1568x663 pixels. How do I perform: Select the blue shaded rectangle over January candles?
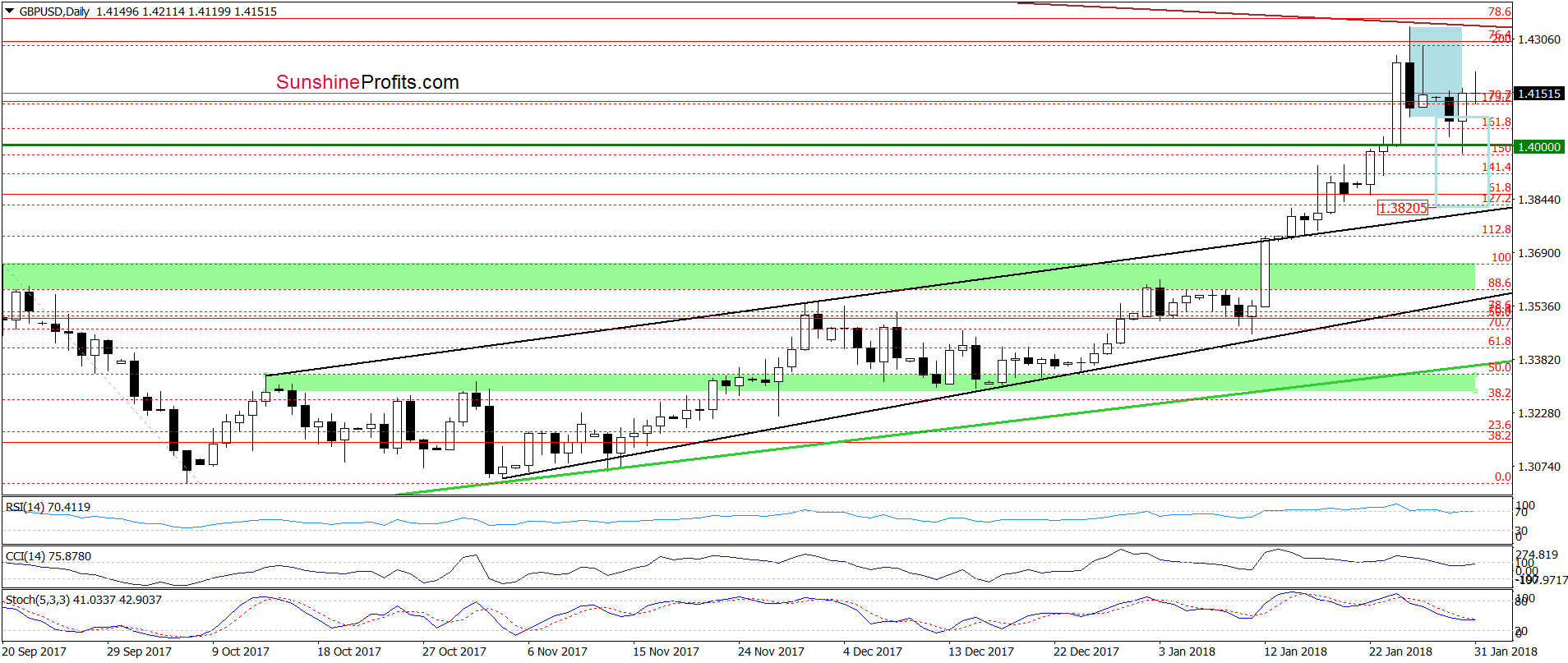click(1436, 71)
